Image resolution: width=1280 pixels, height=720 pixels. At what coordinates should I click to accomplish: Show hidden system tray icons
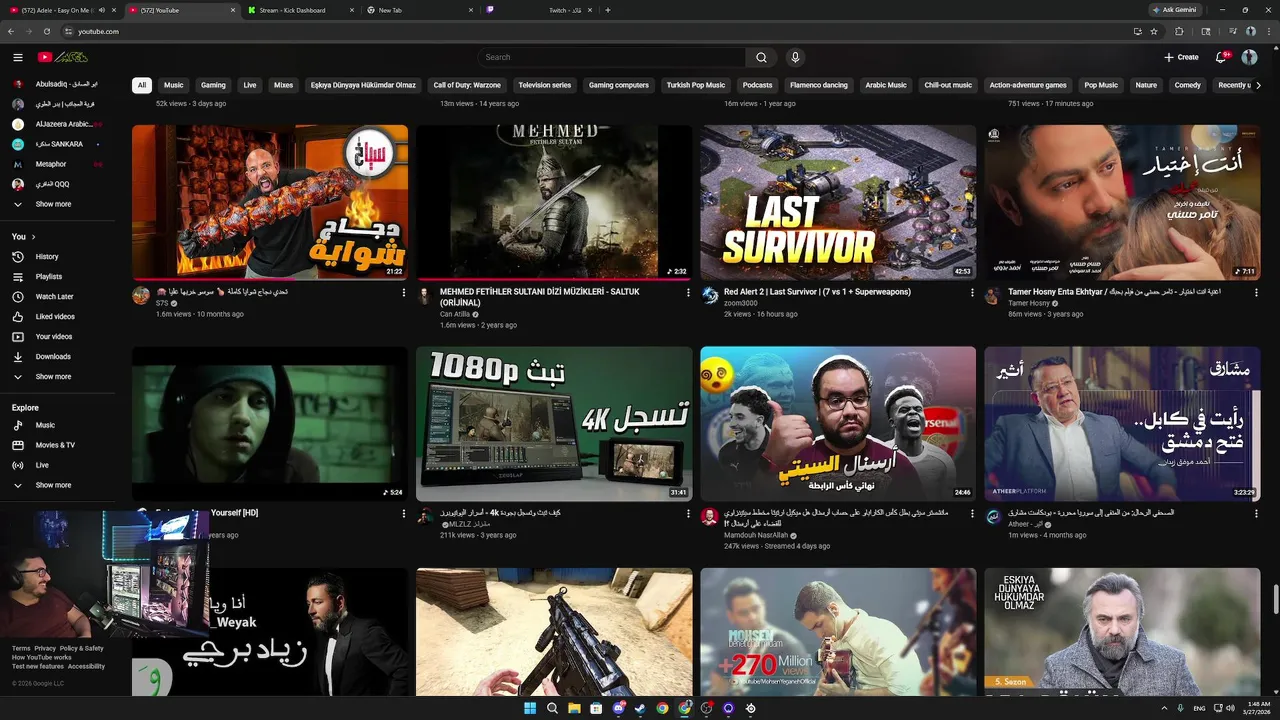[x=1164, y=708]
